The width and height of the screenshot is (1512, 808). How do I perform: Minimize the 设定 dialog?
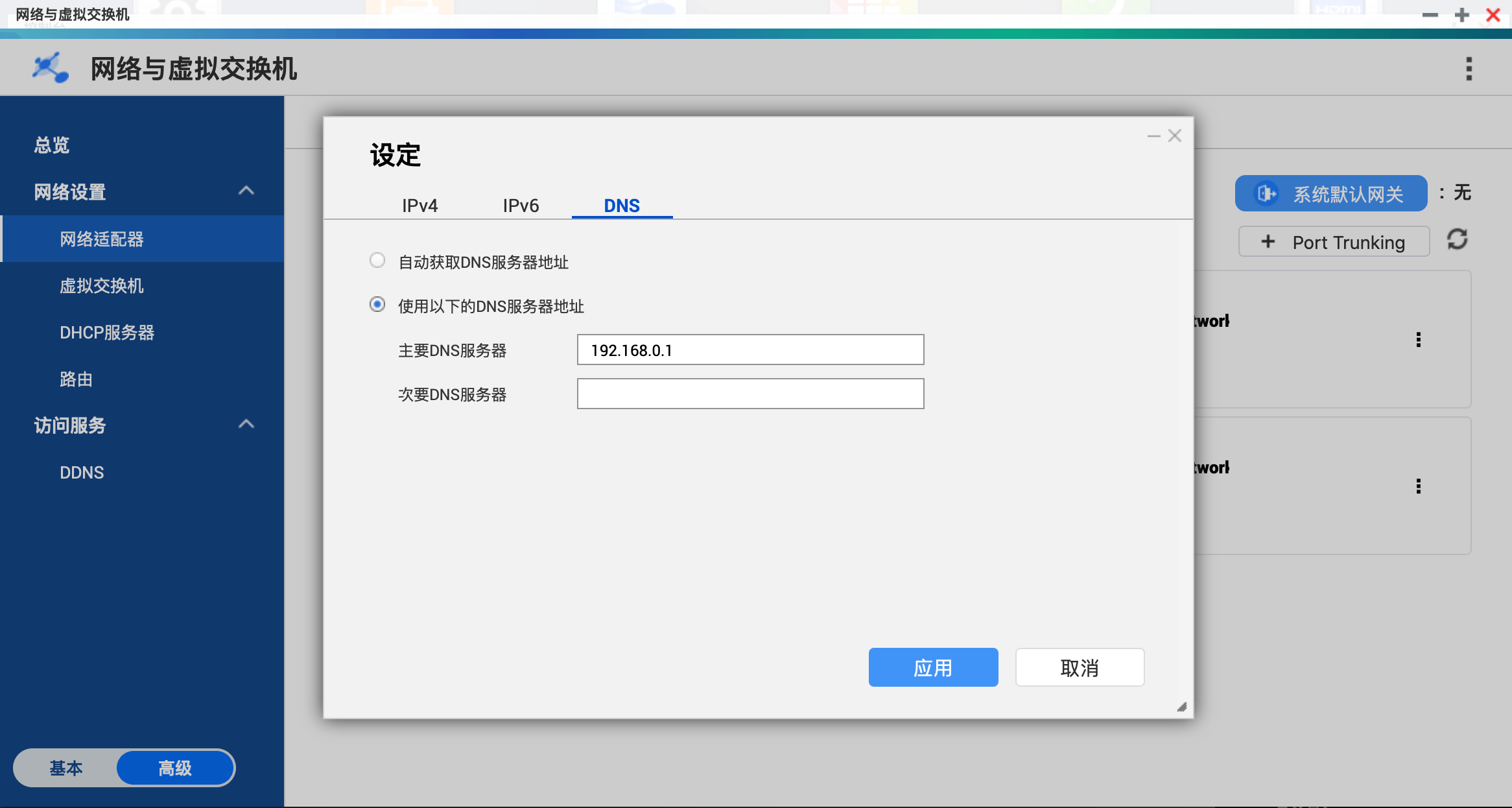(1153, 136)
